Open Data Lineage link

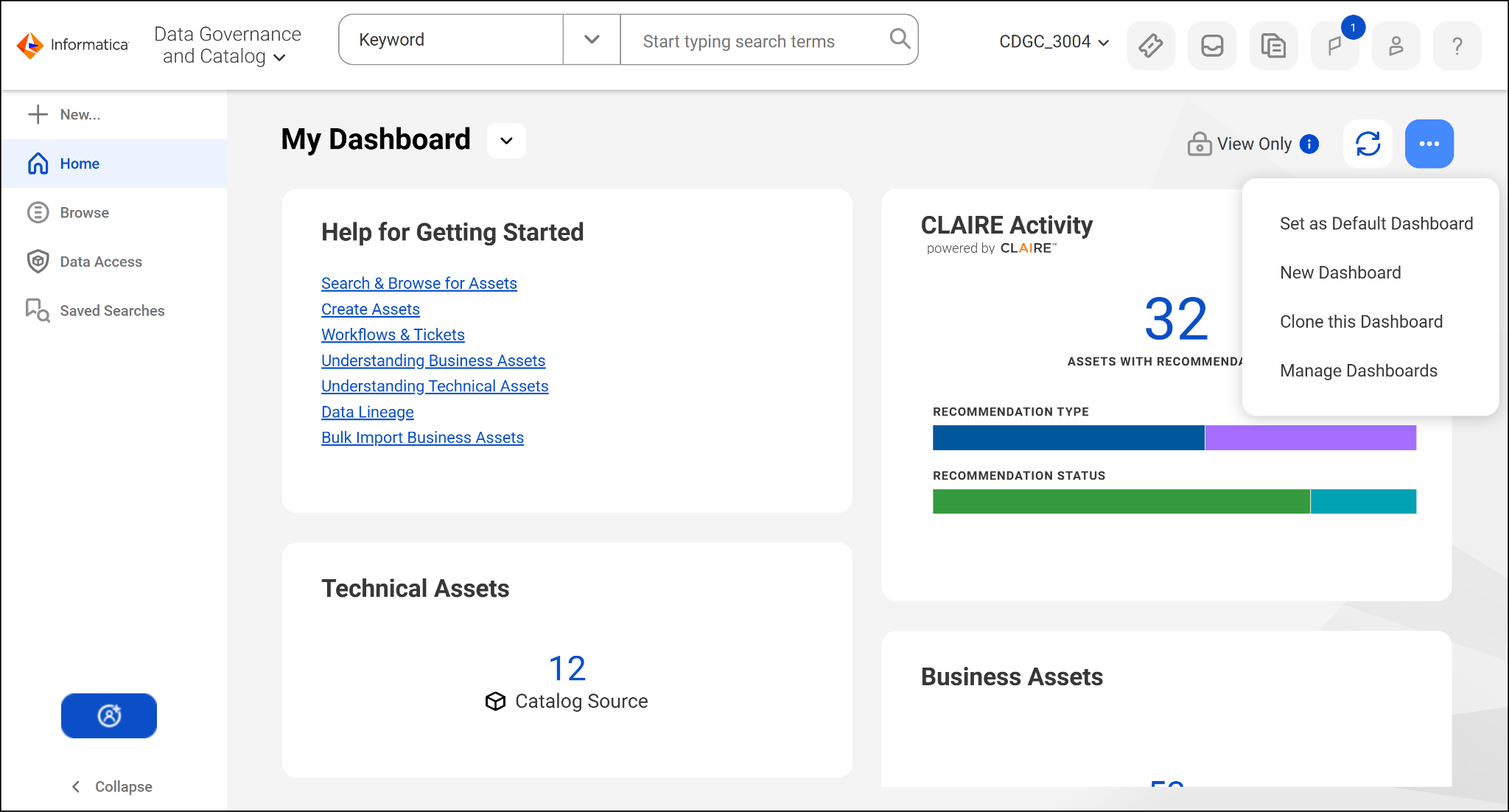(x=368, y=412)
